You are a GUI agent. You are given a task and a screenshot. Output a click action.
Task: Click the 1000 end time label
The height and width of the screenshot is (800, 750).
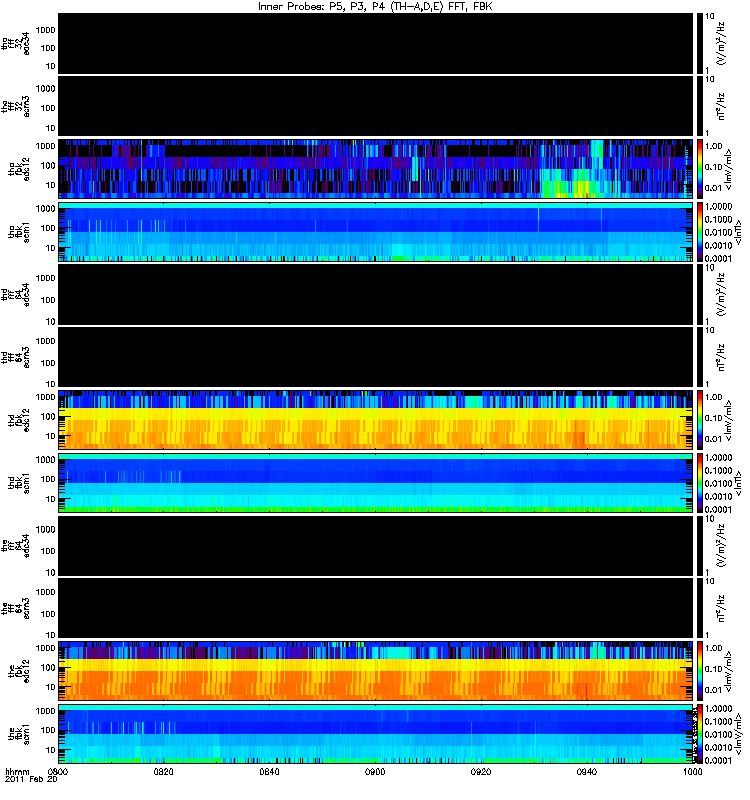692,771
